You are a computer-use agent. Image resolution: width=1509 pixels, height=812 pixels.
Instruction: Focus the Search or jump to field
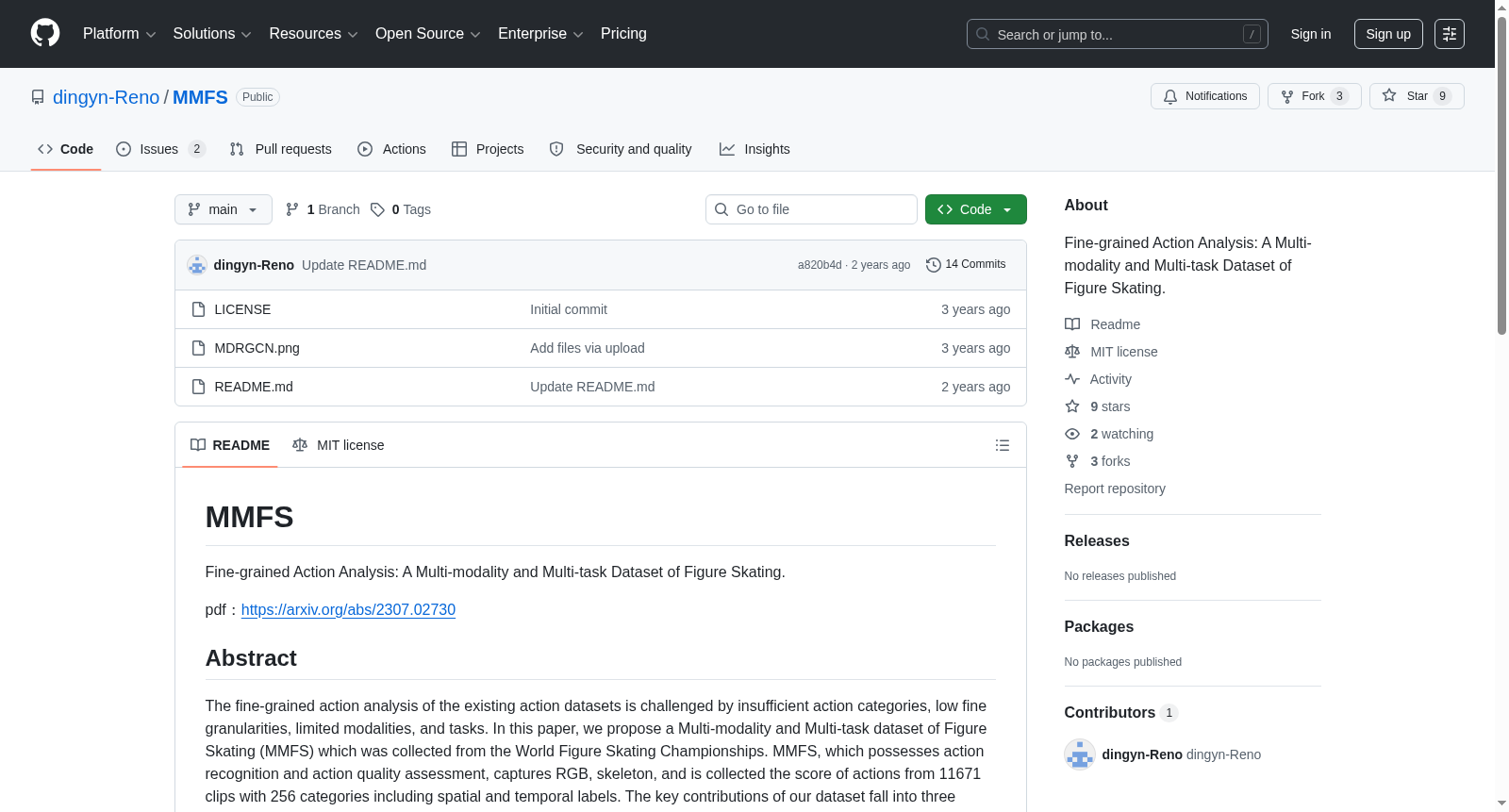[1117, 34]
